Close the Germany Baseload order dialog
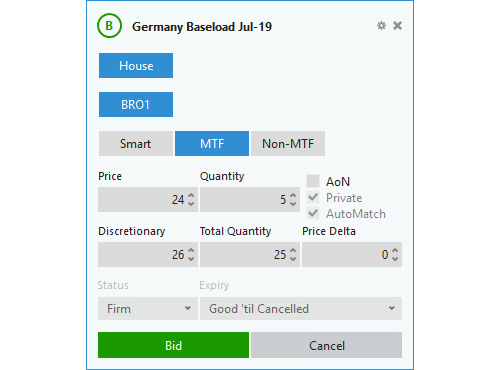The image size is (500, 370). pyautogui.click(x=397, y=26)
